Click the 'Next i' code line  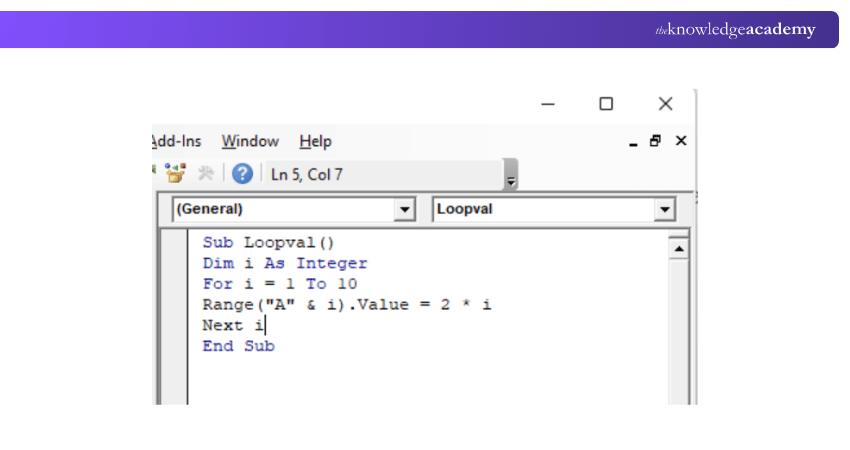pyautogui.click(x=234, y=325)
